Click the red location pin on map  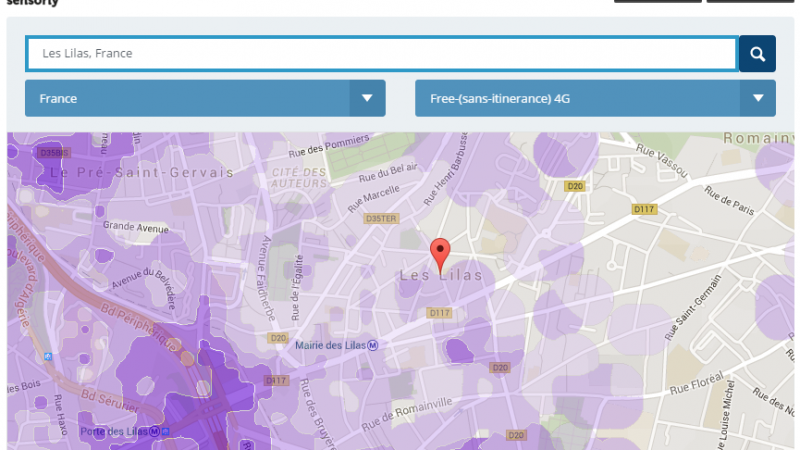(x=440, y=252)
